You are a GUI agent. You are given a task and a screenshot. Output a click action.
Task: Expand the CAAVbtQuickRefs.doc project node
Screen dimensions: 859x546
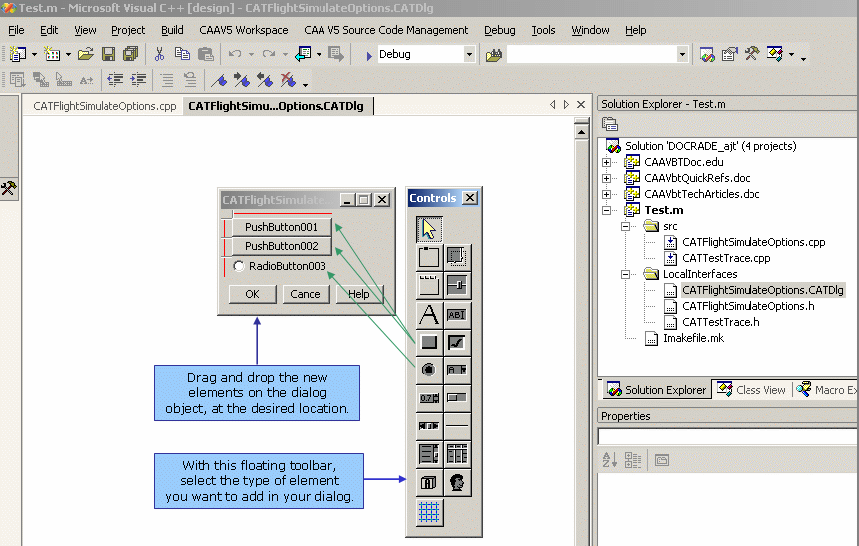[x=606, y=178]
